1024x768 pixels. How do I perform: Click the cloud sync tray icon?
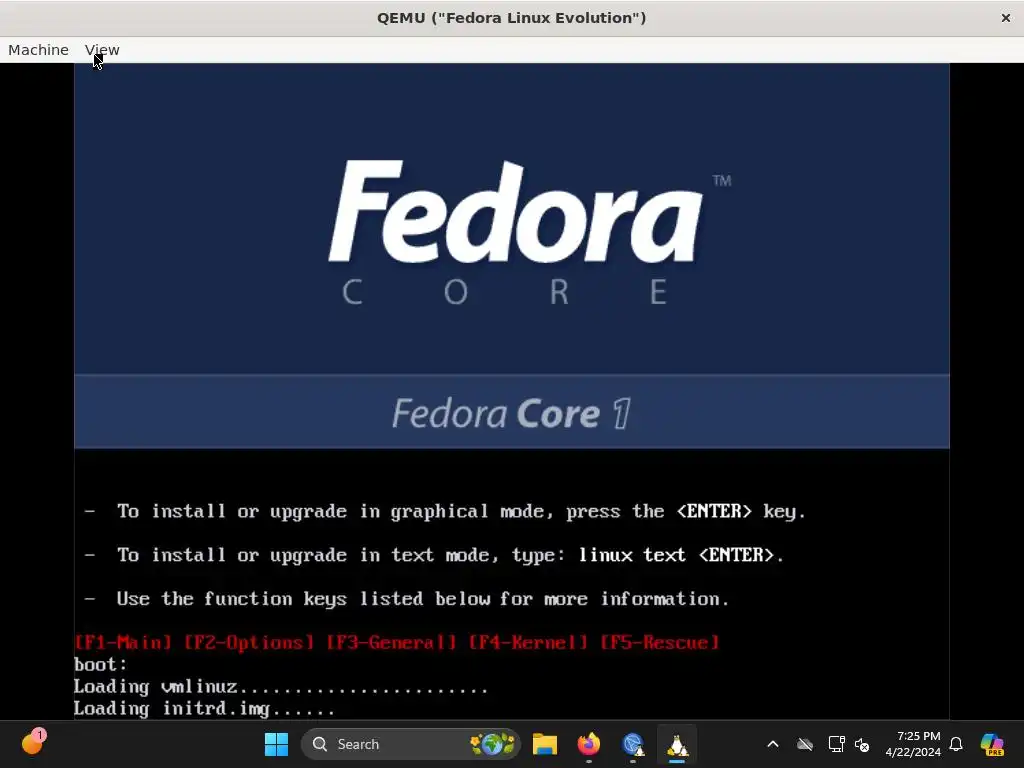(805, 744)
